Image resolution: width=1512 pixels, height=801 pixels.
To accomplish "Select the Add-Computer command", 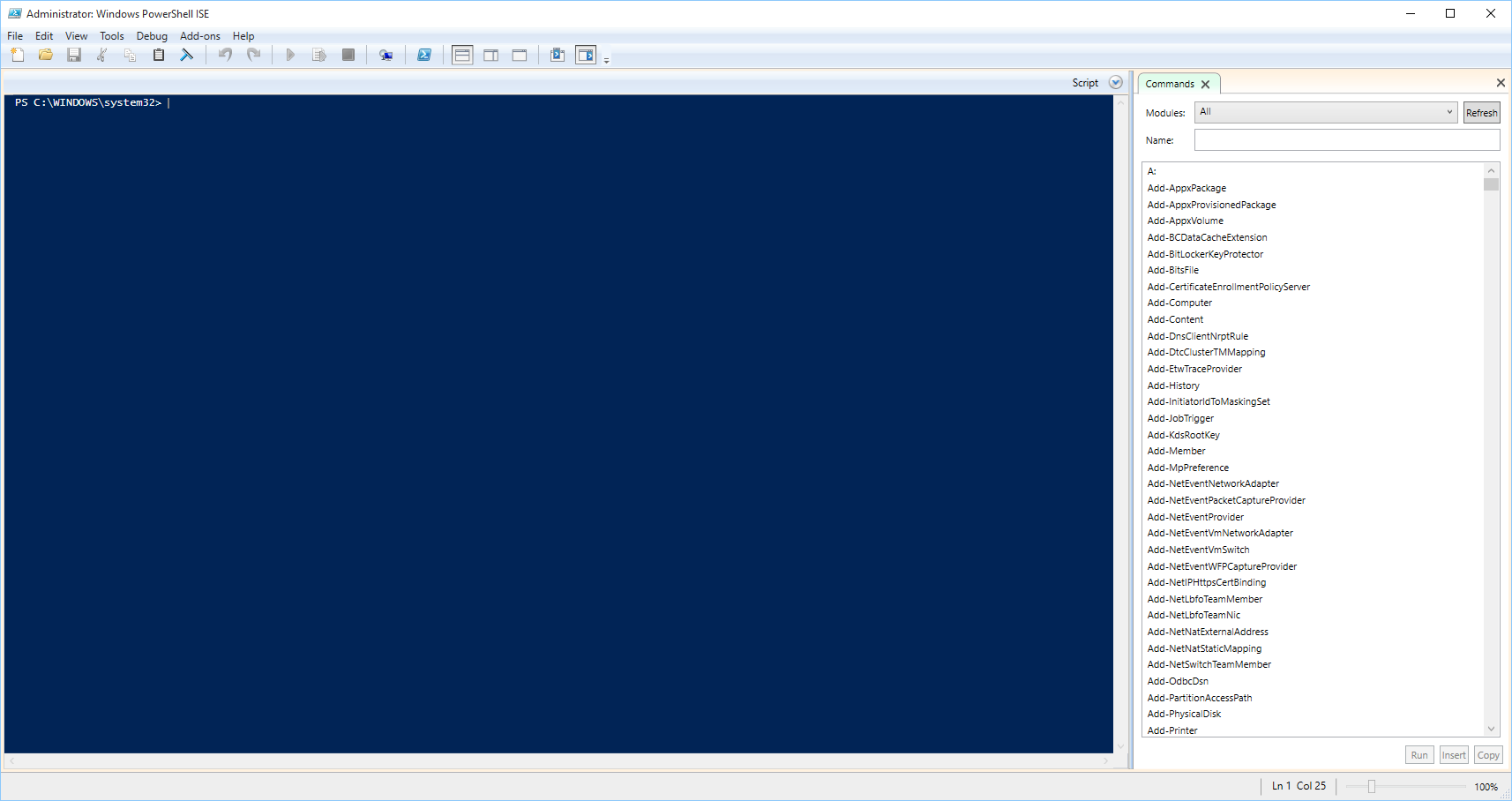I will point(1179,303).
